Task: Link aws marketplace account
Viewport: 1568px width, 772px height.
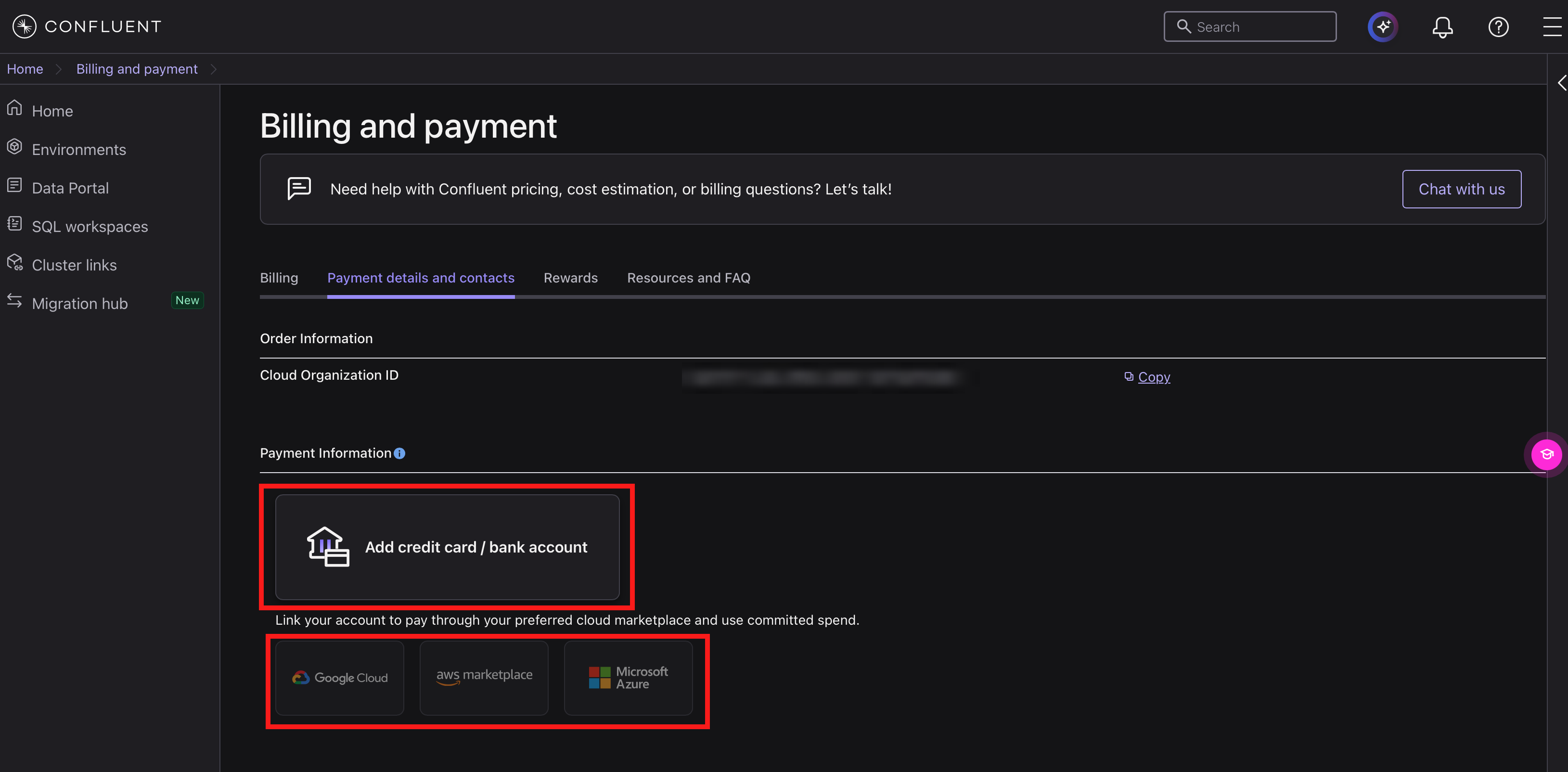Action: click(484, 678)
